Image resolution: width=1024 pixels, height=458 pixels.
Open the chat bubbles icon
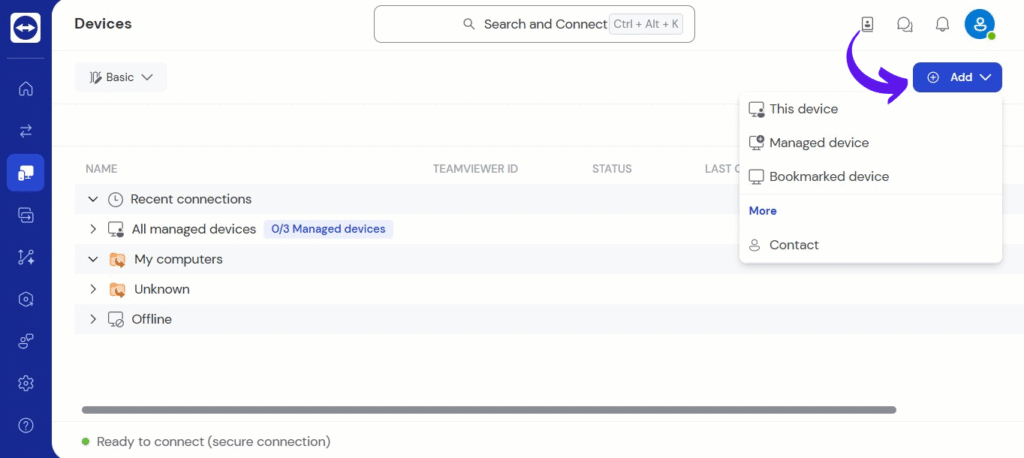pos(904,25)
